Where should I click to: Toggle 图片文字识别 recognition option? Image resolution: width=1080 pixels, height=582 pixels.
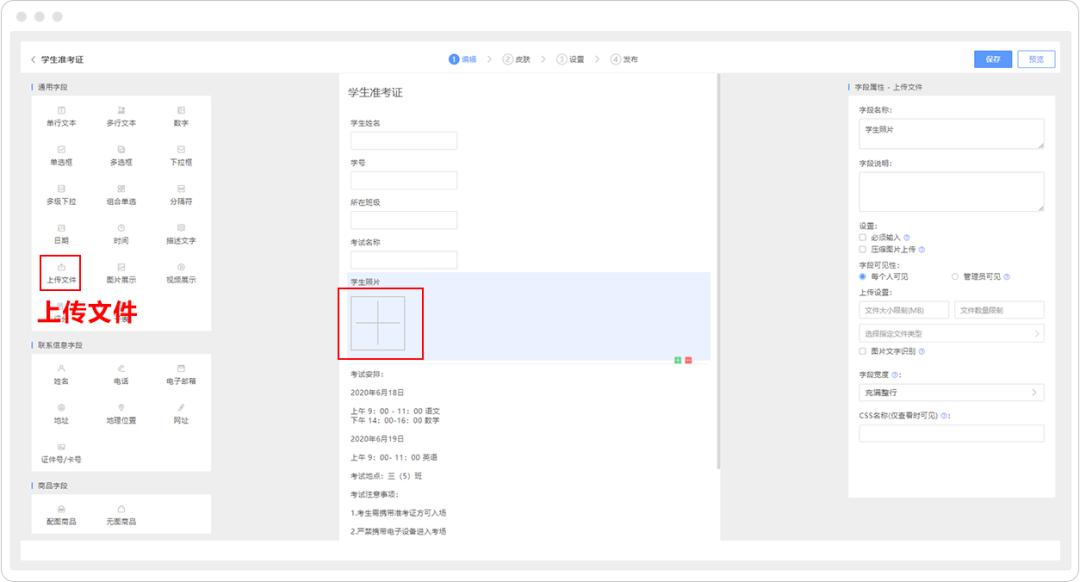pyautogui.click(x=861, y=351)
